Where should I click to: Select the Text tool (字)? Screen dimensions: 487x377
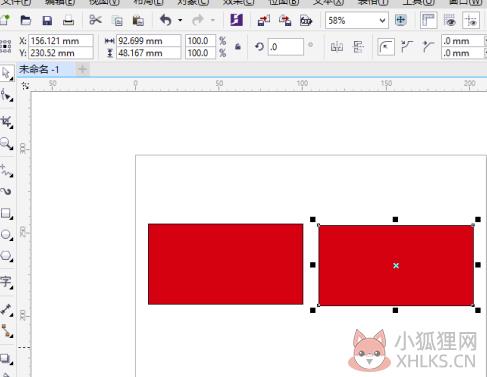pyautogui.click(x=6, y=282)
